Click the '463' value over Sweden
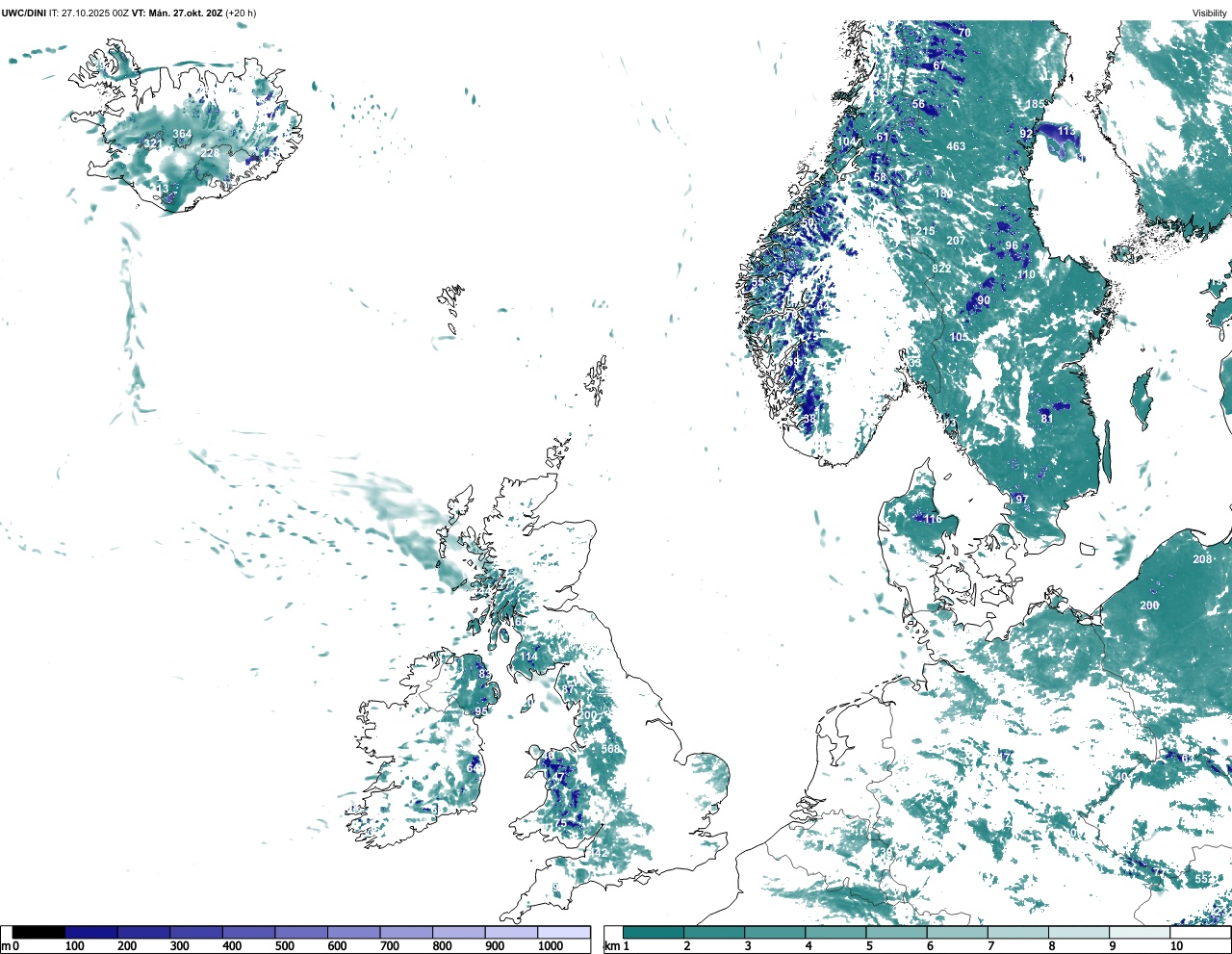The width and height of the screenshot is (1232, 954). click(956, 146)
